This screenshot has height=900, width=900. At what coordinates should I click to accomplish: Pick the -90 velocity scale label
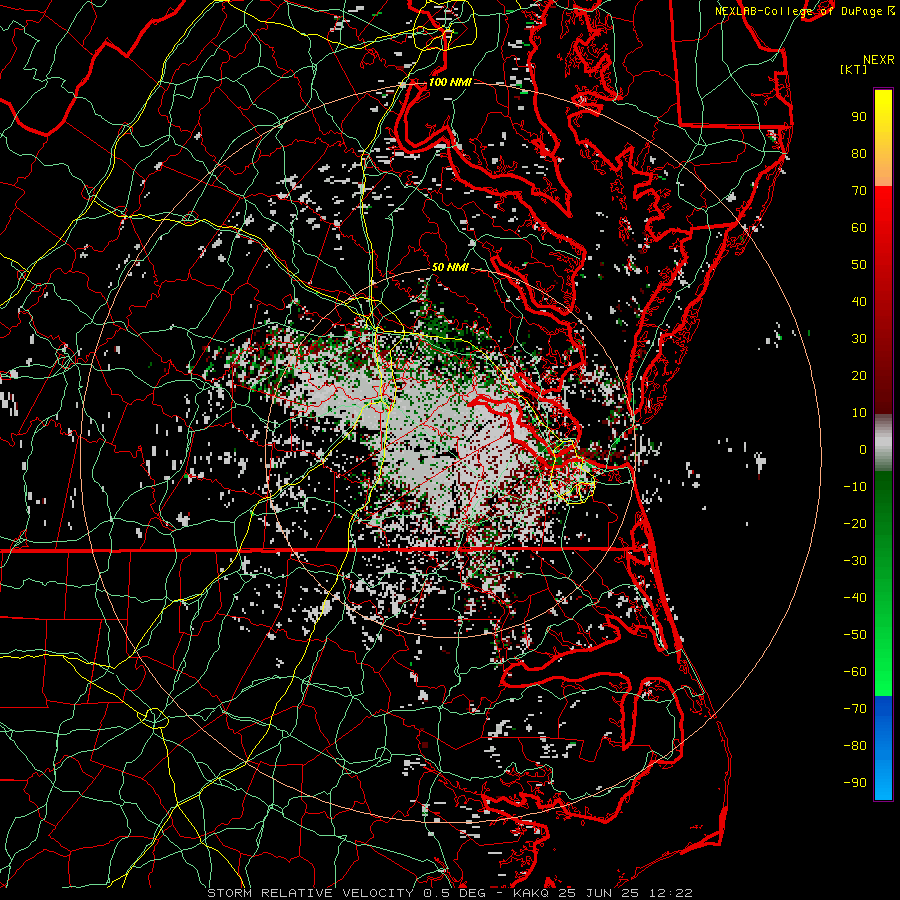coord(855,783)
